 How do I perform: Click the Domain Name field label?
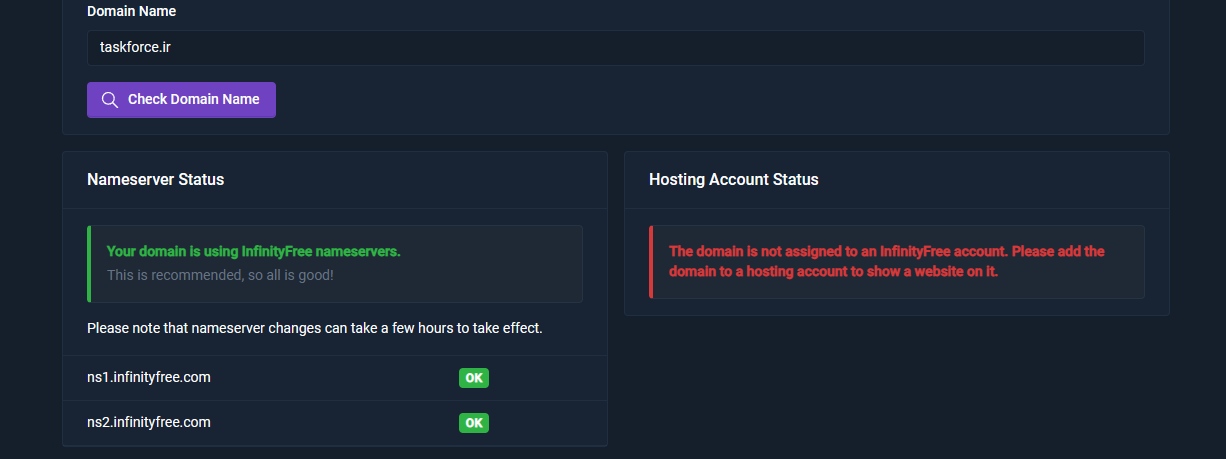point(132,12)
